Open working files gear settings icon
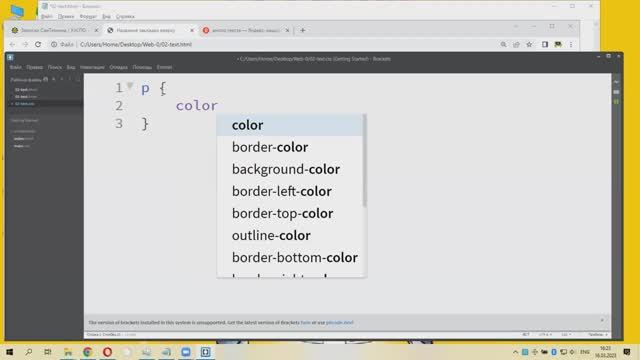Image resolution: width=640 pixels, height=360 pixels. [46, 80]
